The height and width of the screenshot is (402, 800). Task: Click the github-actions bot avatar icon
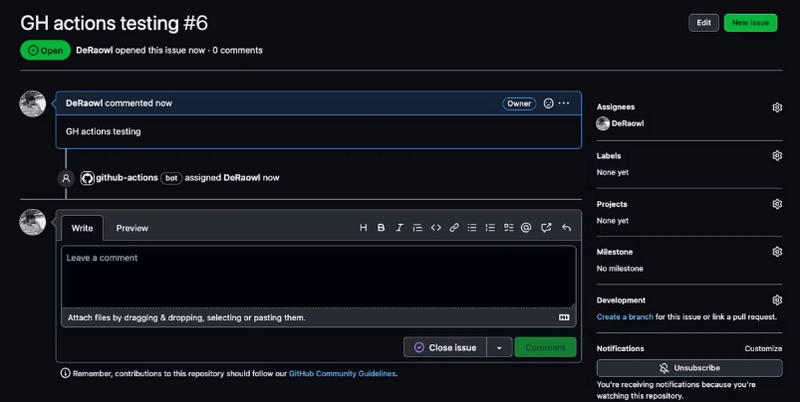tap(87, 178)
